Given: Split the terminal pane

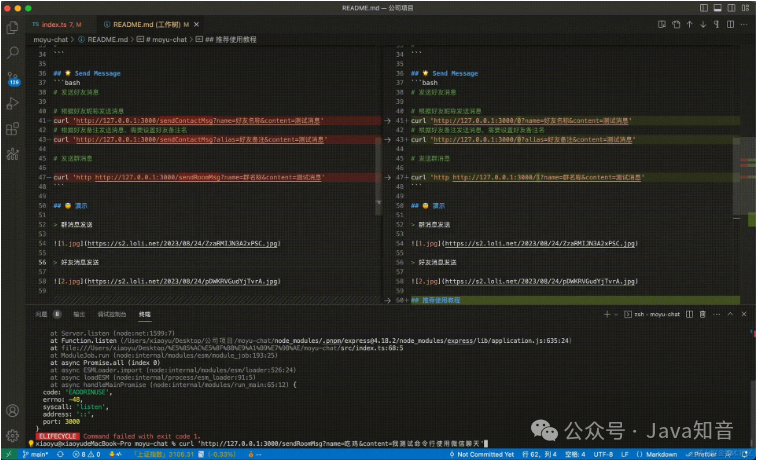Looking at the screenshot, I should point(689,315).
